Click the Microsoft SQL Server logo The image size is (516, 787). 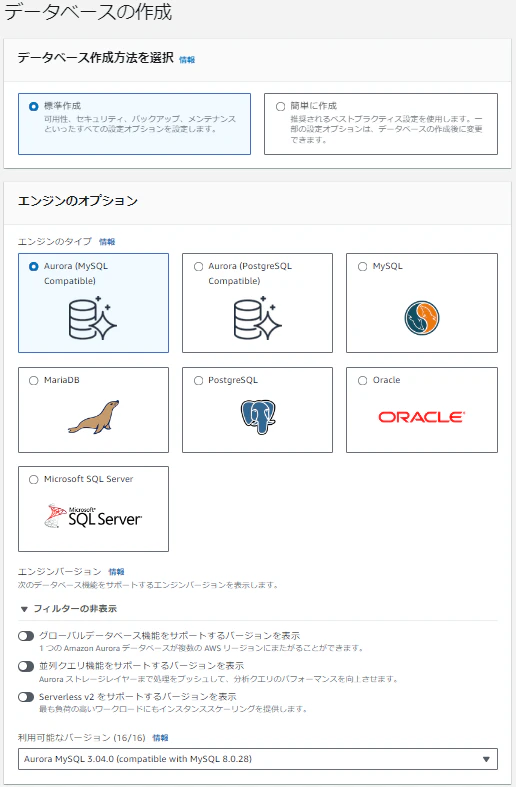click(x=93, y=516)
